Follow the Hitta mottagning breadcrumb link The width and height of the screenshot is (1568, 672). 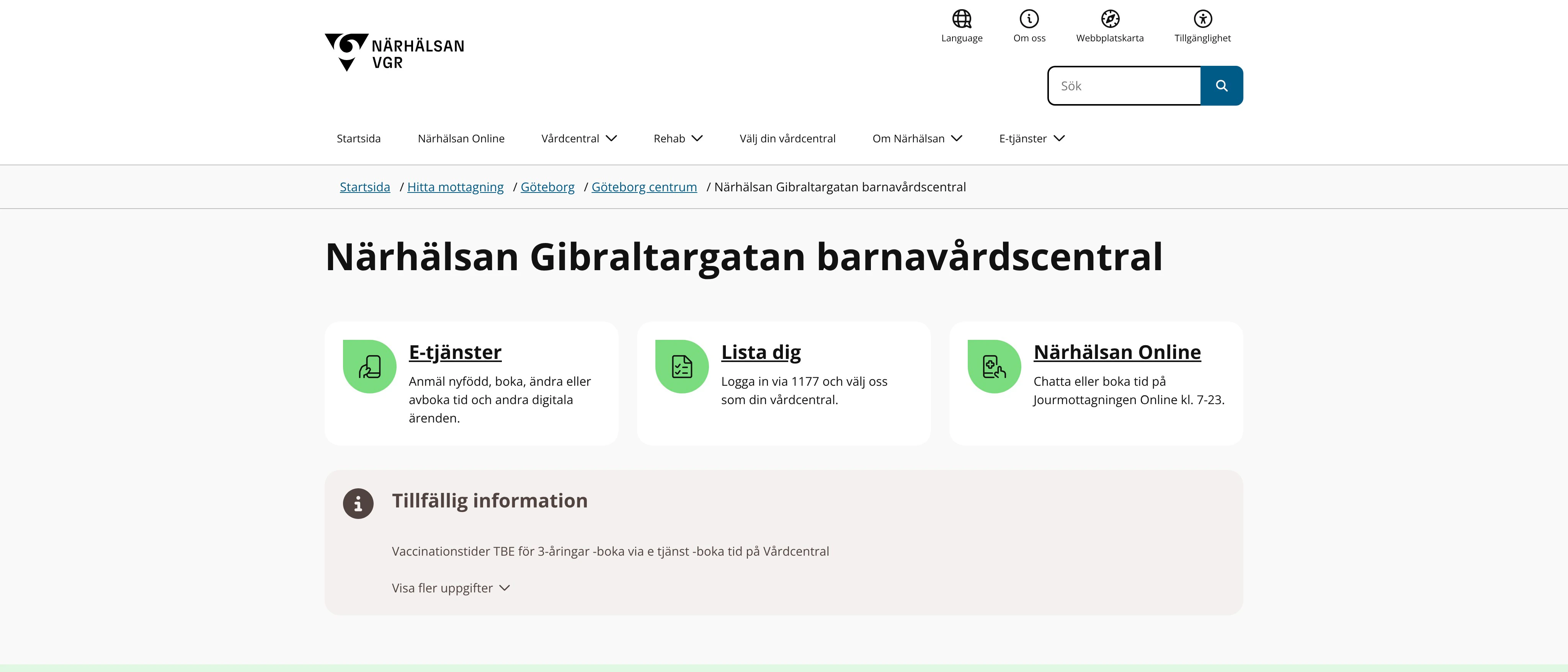(455, 187)
